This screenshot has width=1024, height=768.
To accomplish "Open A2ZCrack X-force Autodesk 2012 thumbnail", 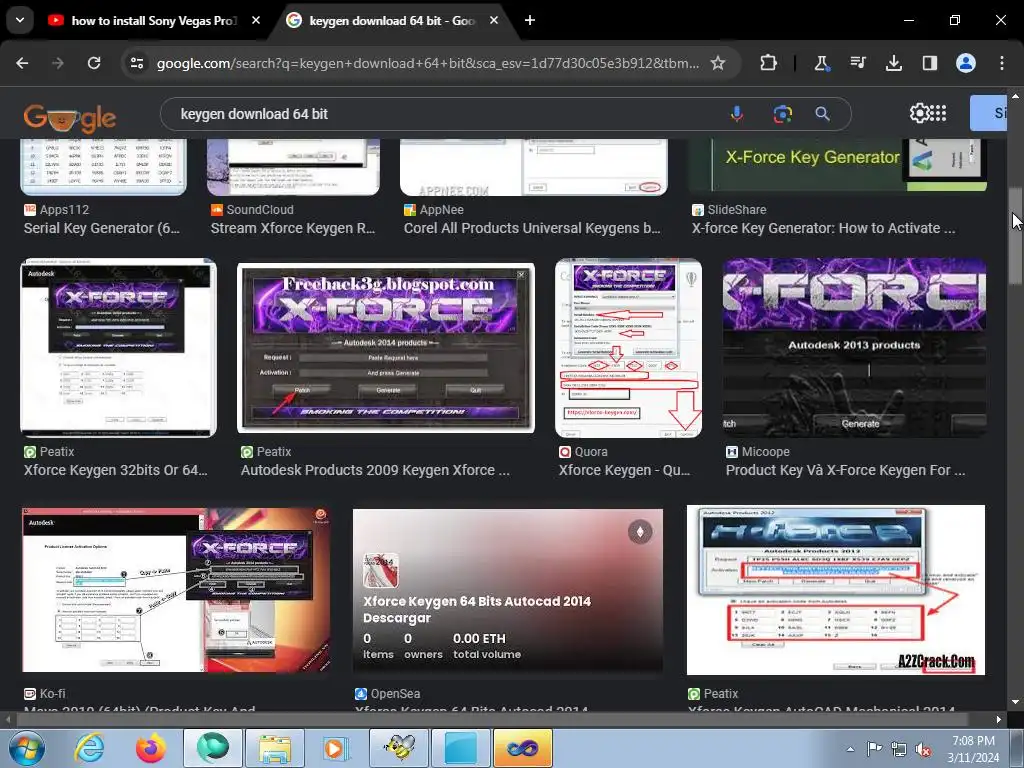I will 836,590.
